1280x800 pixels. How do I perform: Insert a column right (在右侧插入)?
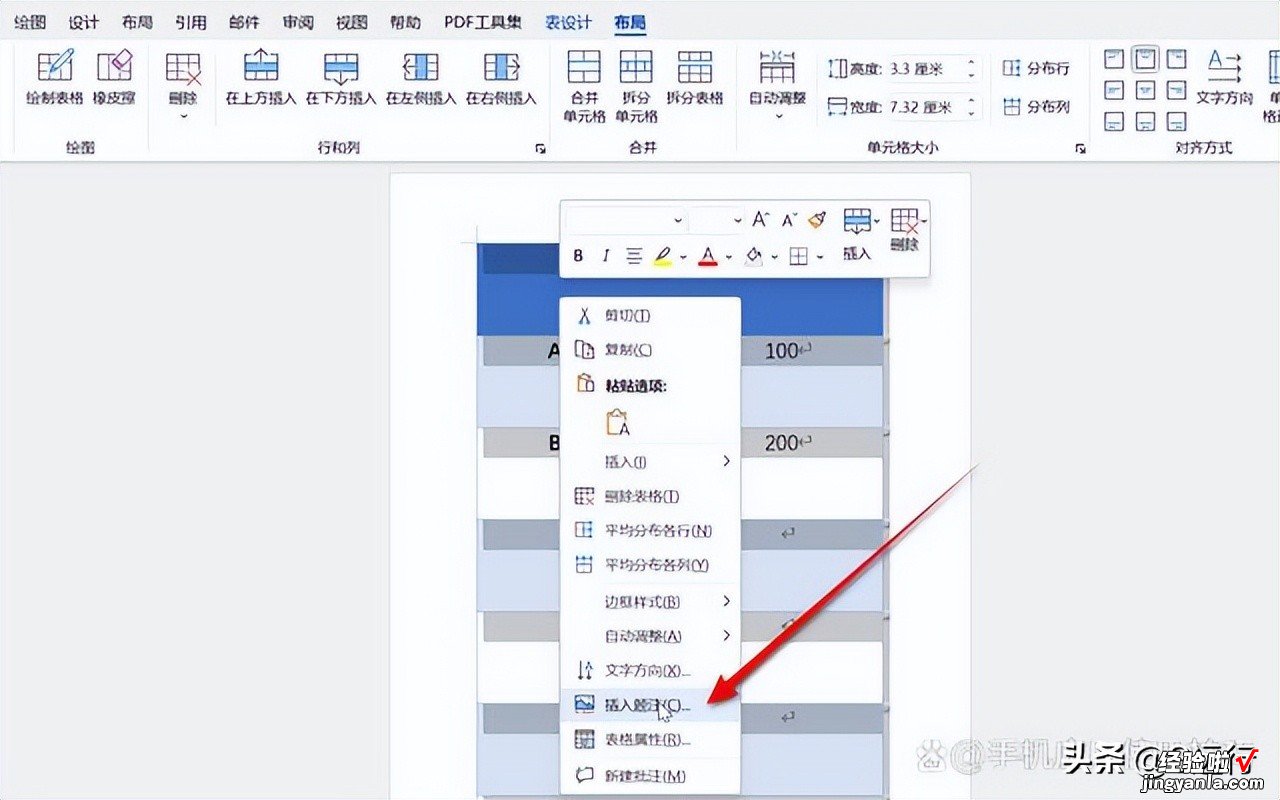click(501, 78)
